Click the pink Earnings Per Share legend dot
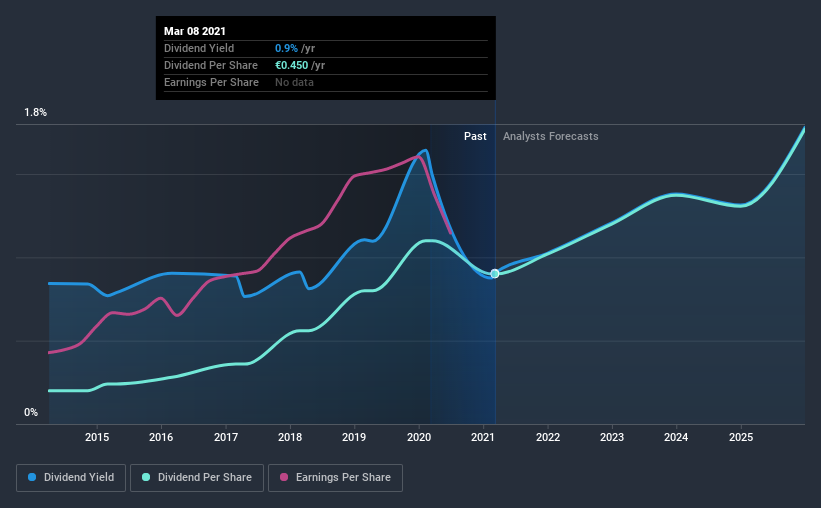Viewport: 821px width, 508px height. pos(284,477)
